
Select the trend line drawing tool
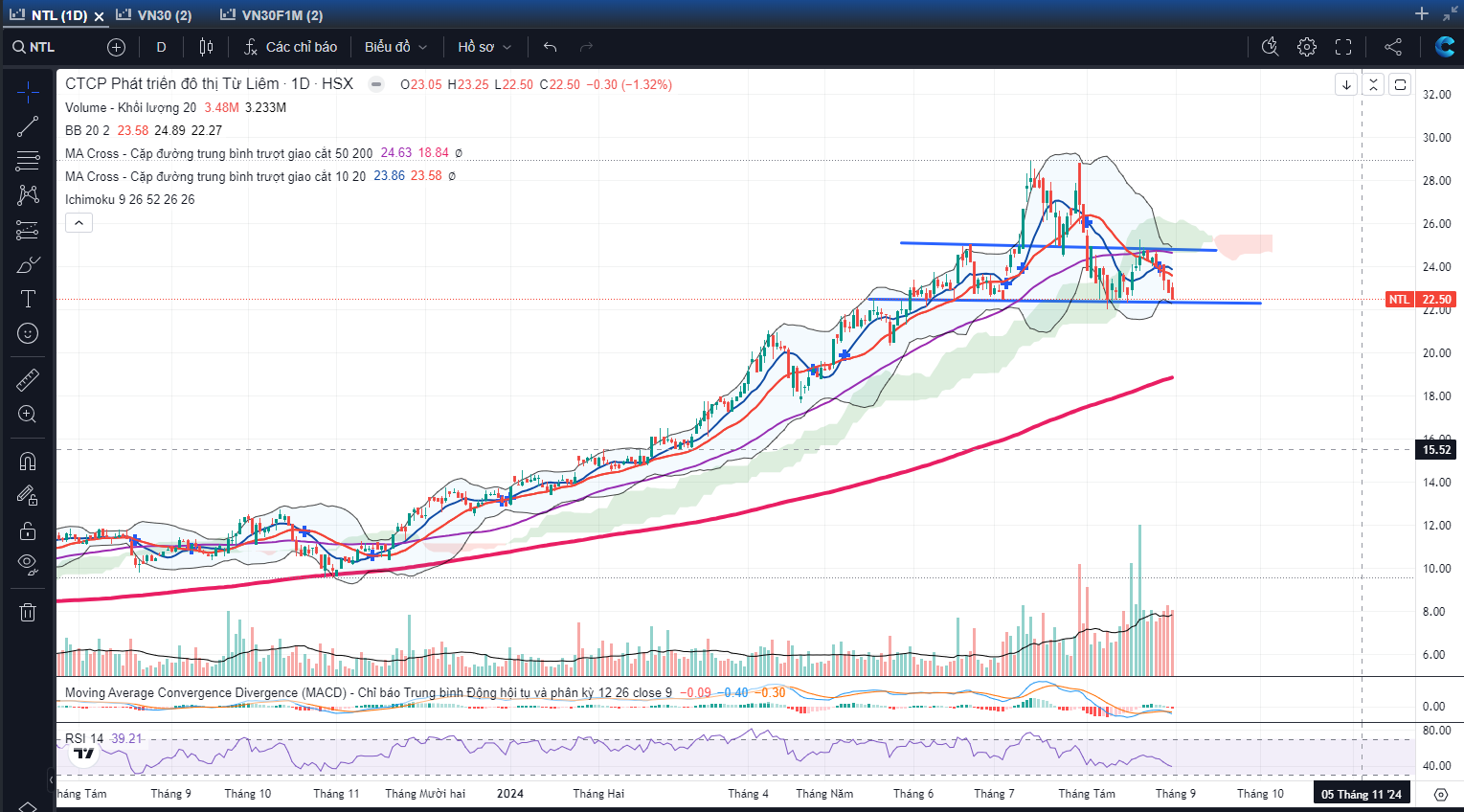pos(28,126)
